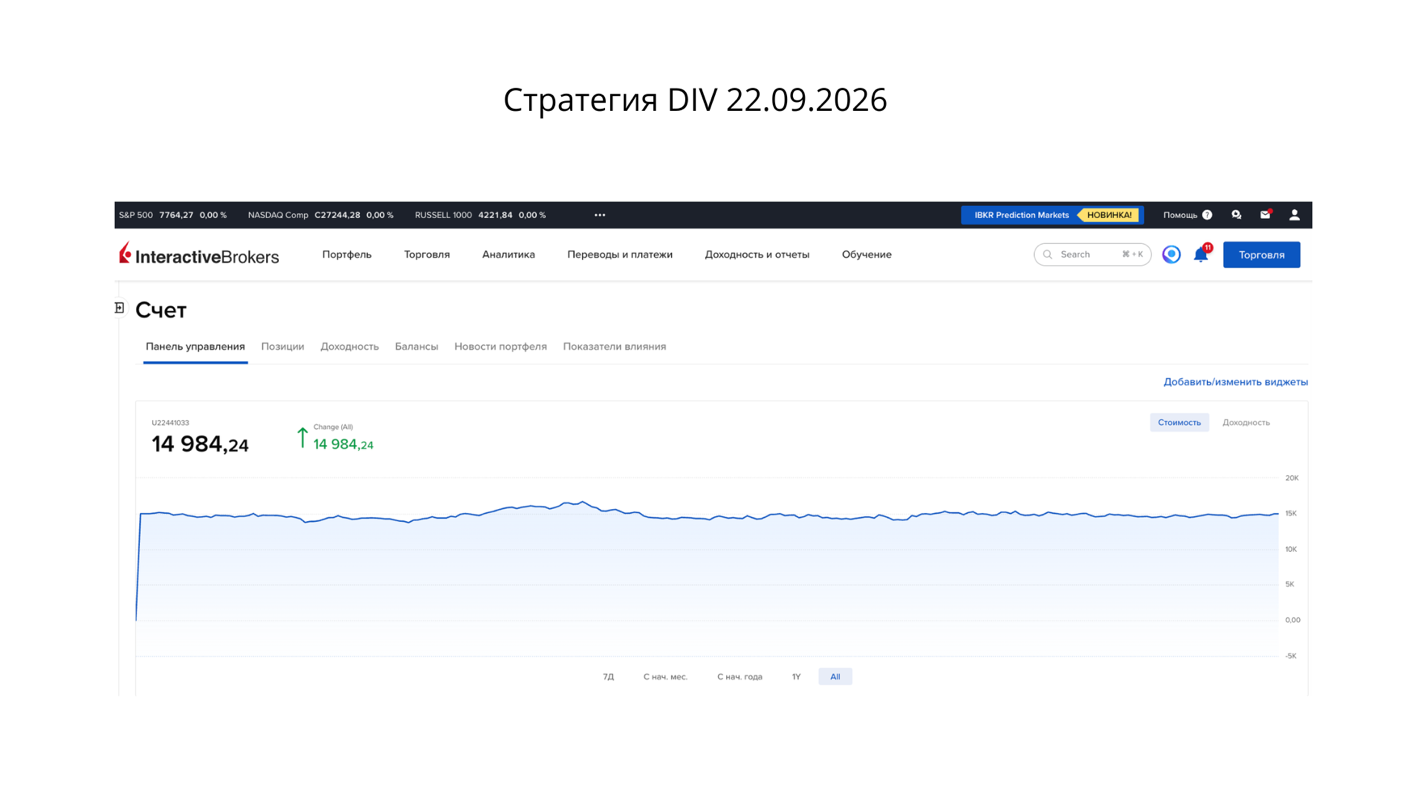This screenshot has height=803, width=1427.
Task: Open Доходность и отчеты menu
Action: tap(757, 255)
